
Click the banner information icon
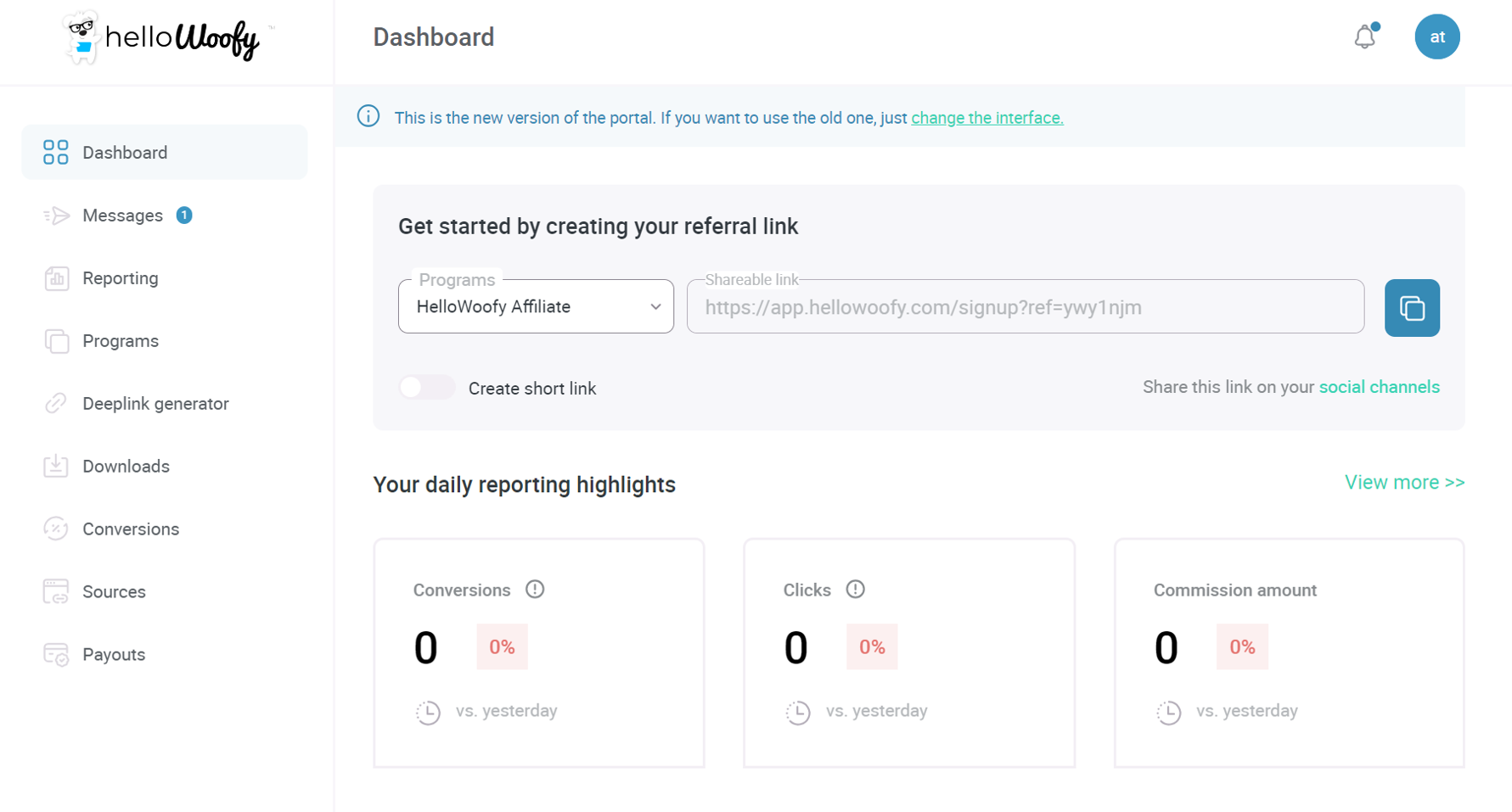[368, 116]
